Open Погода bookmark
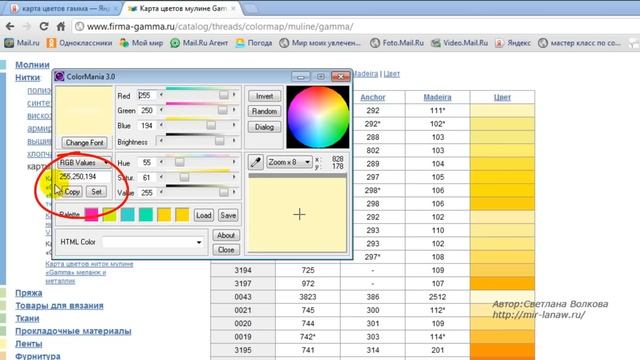The height and width of the screenshot is (360, 640). coord(254,42)
